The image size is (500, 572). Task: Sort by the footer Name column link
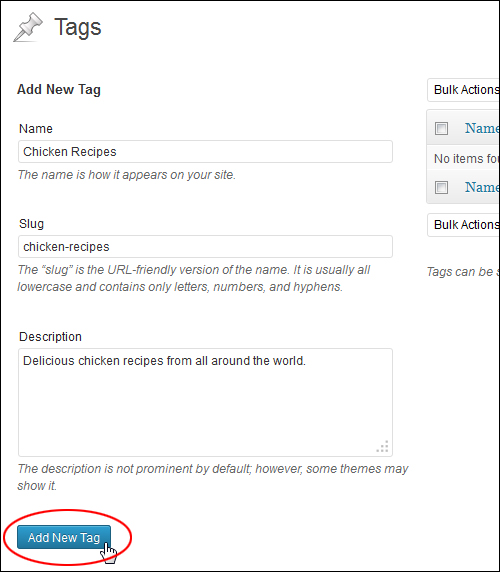pos(482,187)
